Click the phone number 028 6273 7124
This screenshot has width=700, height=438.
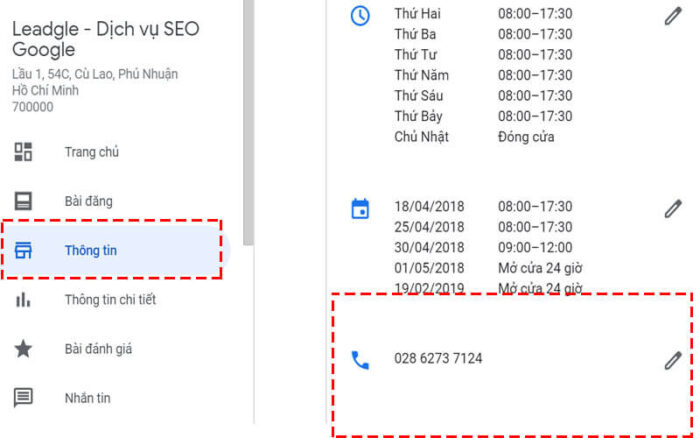438,358
